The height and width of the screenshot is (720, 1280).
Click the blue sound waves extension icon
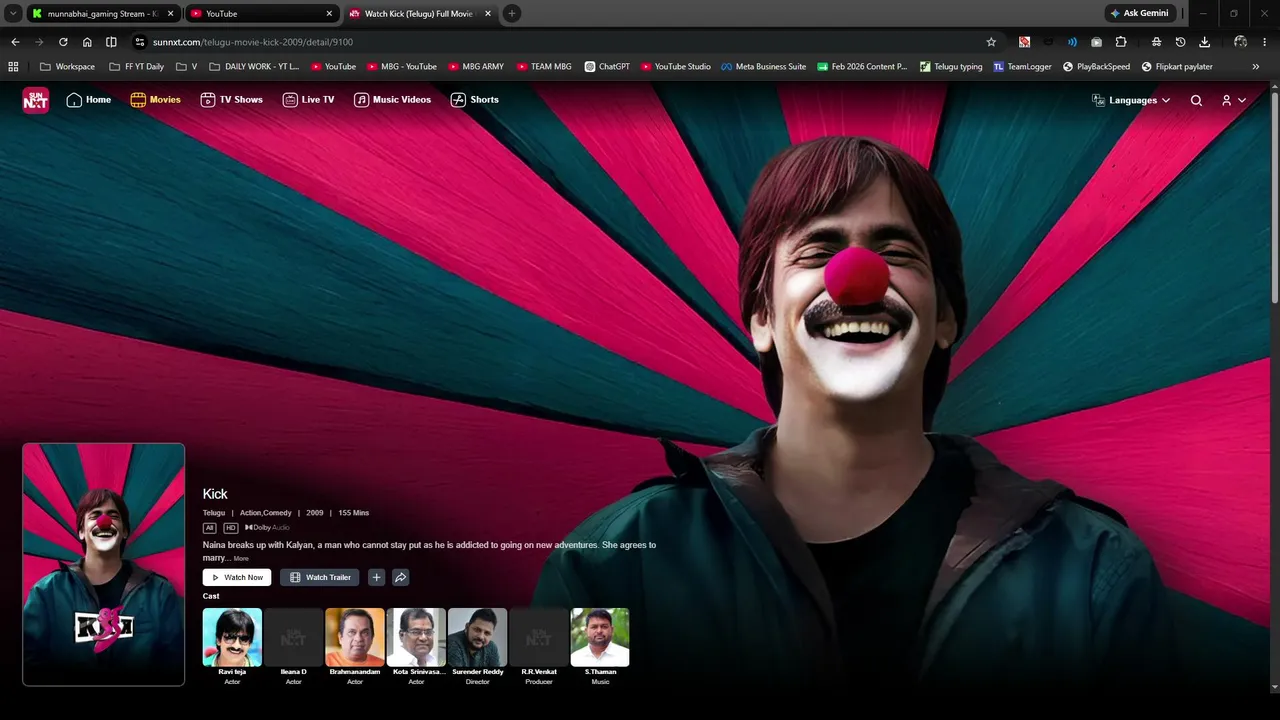point(1072,42)
